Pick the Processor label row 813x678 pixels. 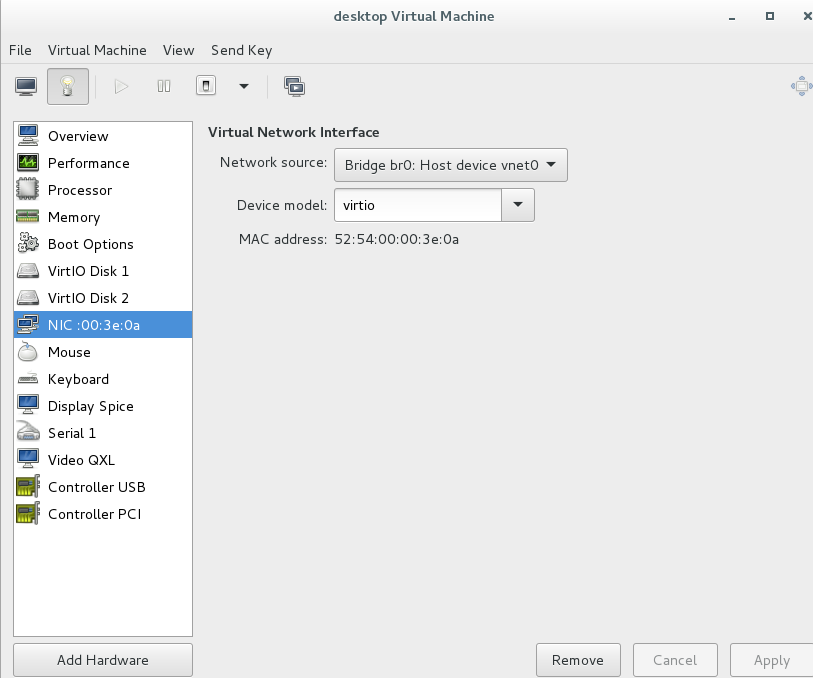click(x=80, y=190)
